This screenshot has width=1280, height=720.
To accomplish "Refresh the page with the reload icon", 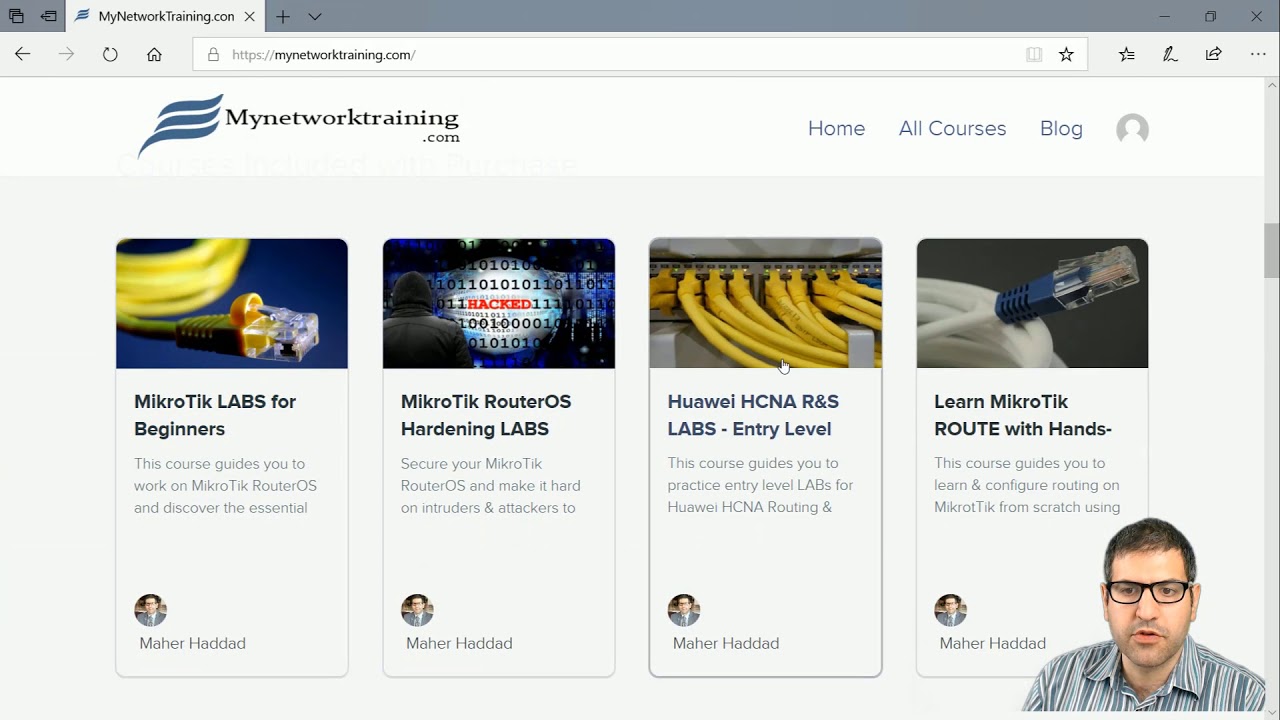I will coord(110,54).
